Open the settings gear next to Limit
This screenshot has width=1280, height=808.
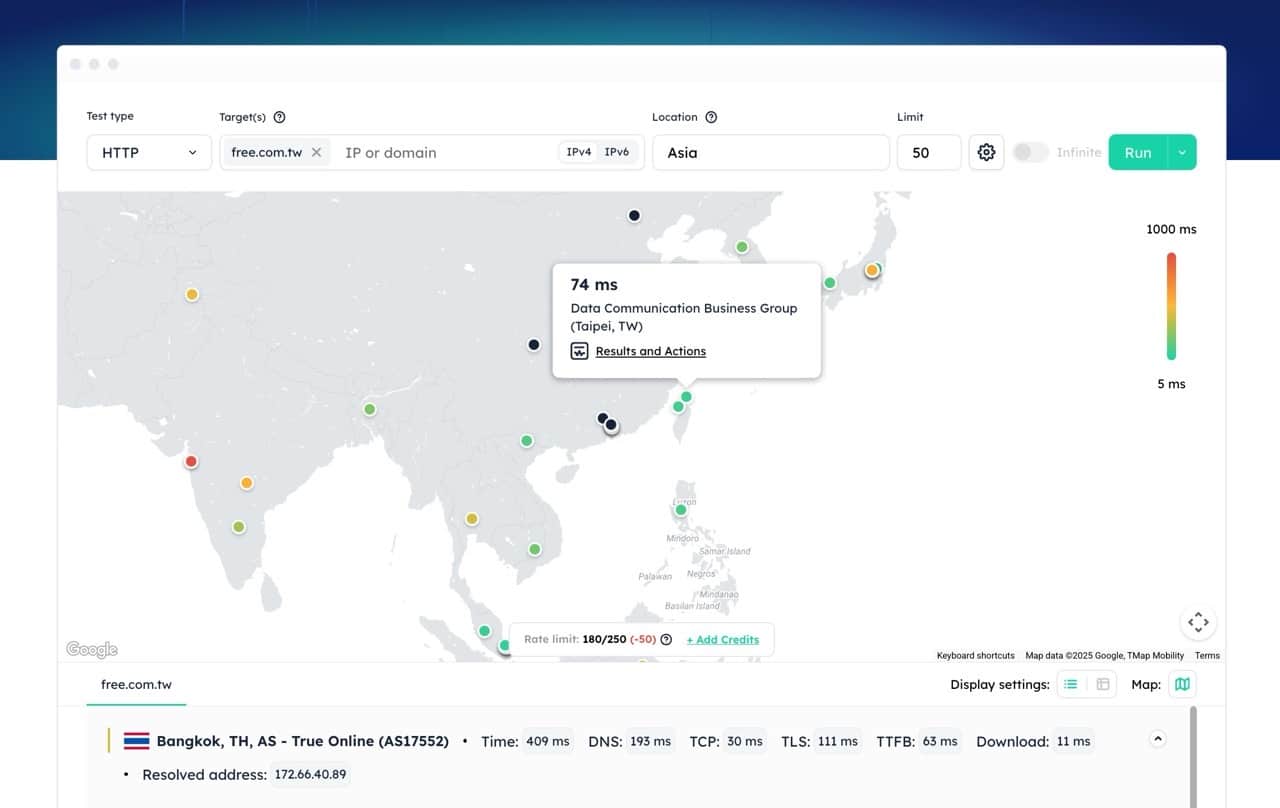pos(986,152)
